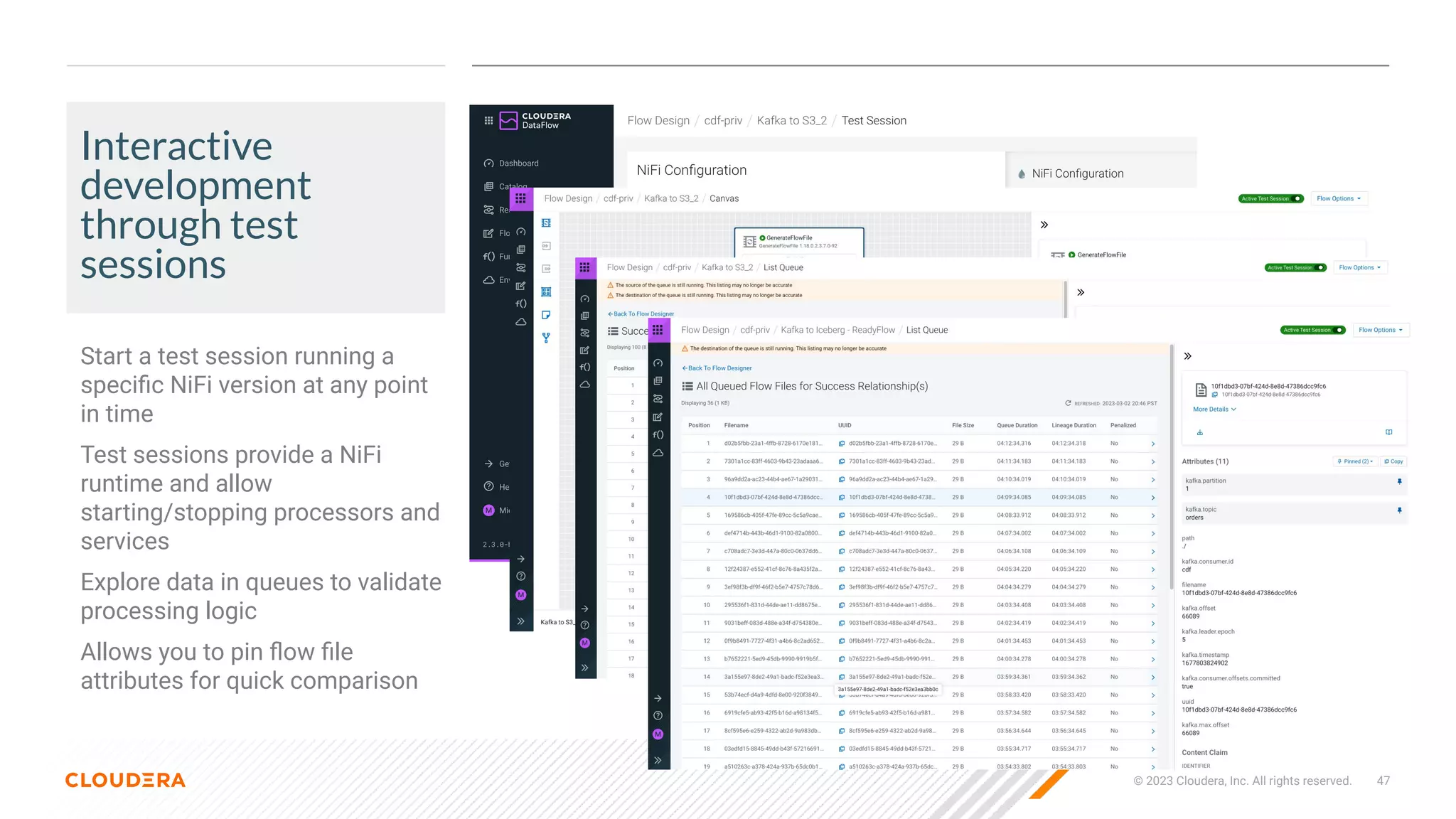Select the Output Port tool in Canvas toolbar
Screen dimensions: 1456x819
[x=546, y=269]
